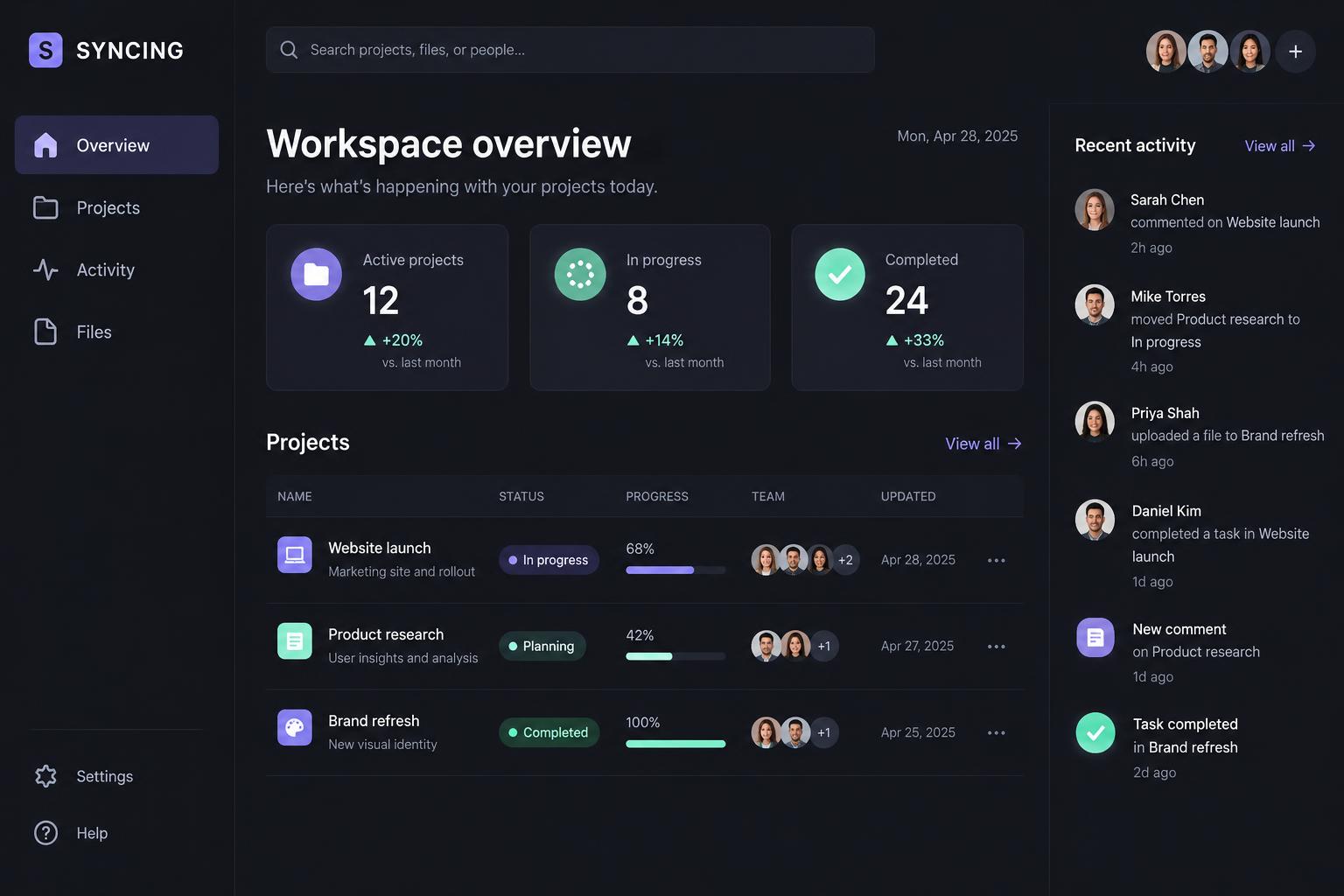Screen dimensions: 1344x896
Task: Click the UPDATED column header
Action: pos(908,496)
